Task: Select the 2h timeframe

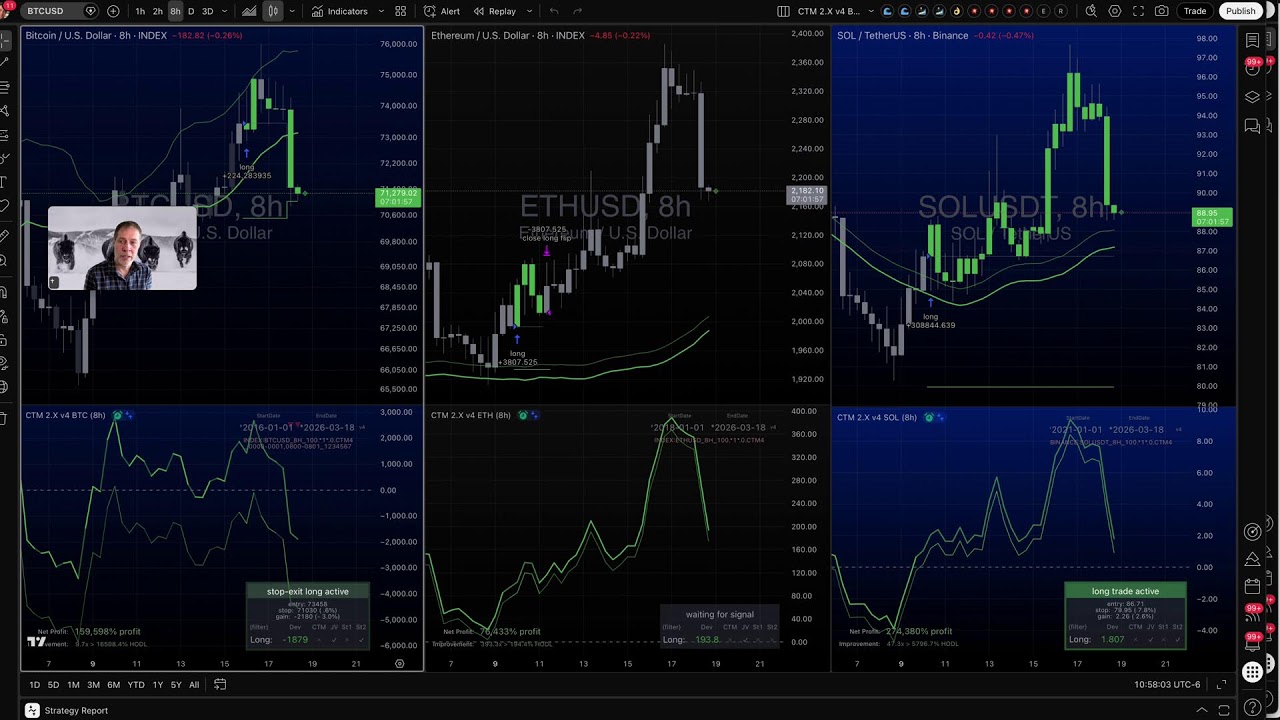Action: pos(158,11)
